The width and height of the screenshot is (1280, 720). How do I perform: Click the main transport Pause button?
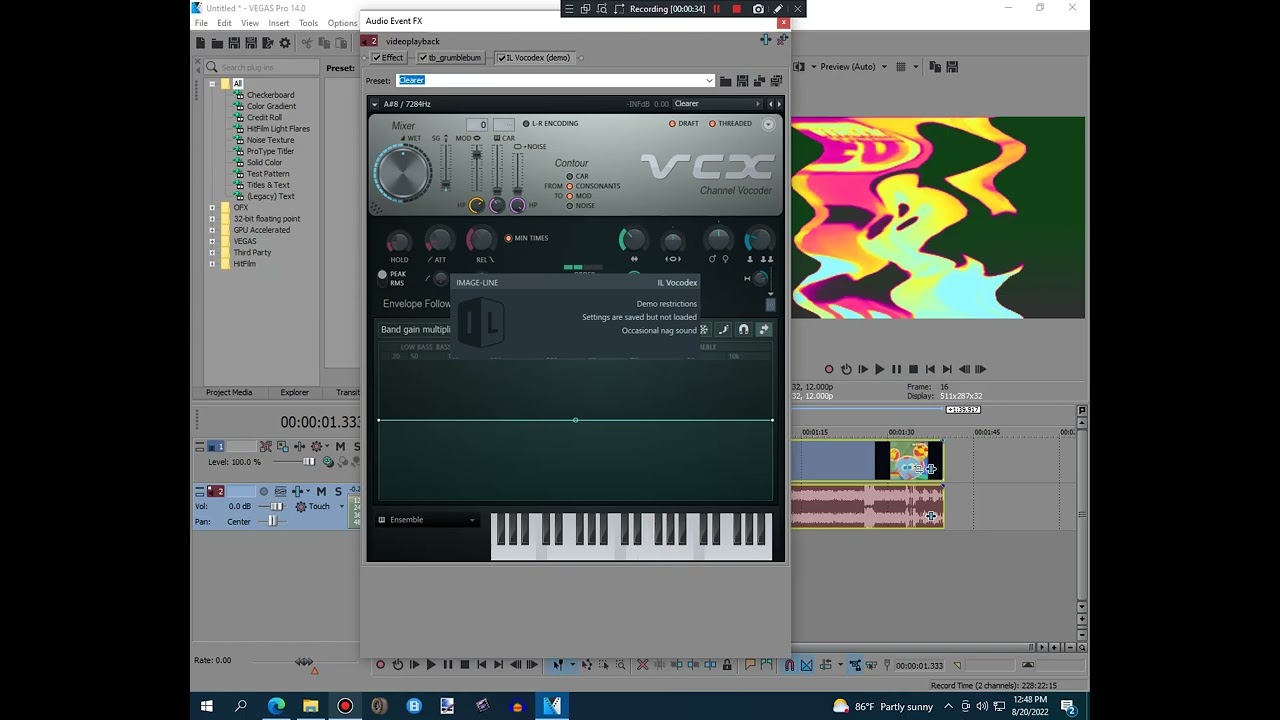[448, 665]
